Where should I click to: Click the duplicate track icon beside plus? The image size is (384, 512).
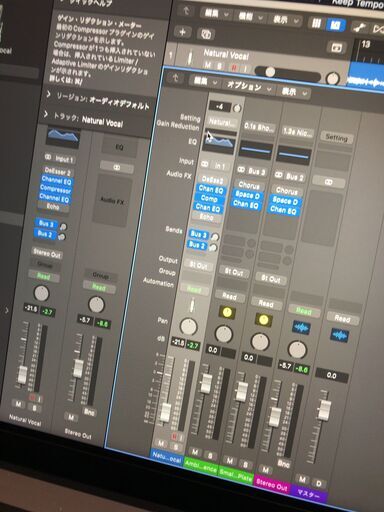pos(206,34)
